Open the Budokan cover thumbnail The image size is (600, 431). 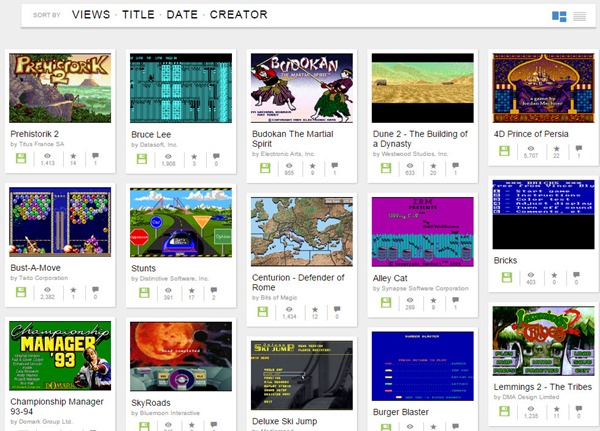point(302,88)
